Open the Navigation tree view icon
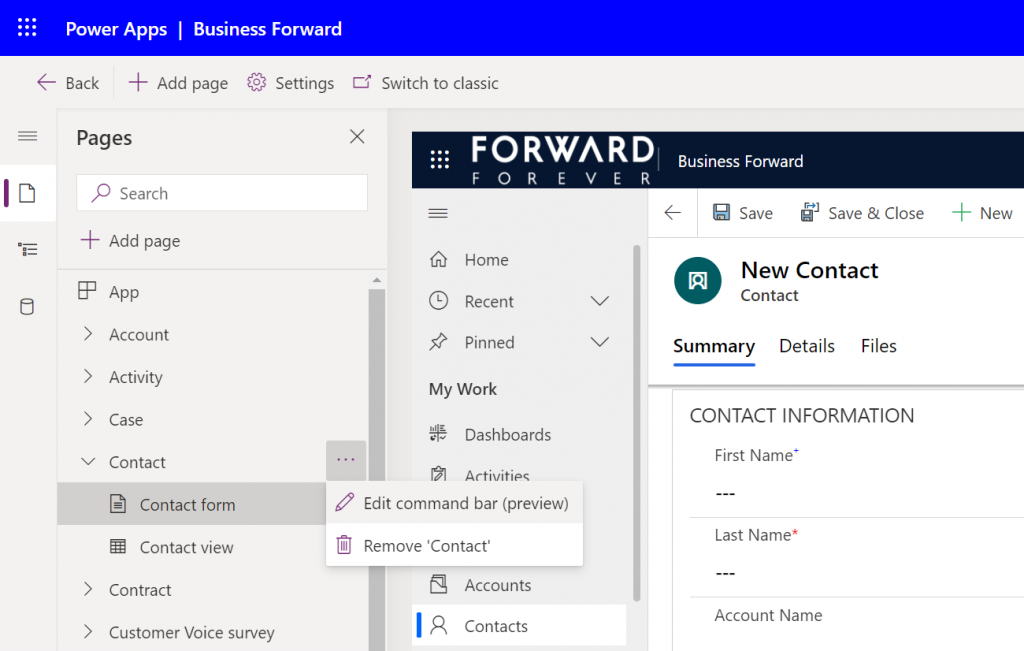This screenshot has width=1024, height=651. click(x=27, y=249)
